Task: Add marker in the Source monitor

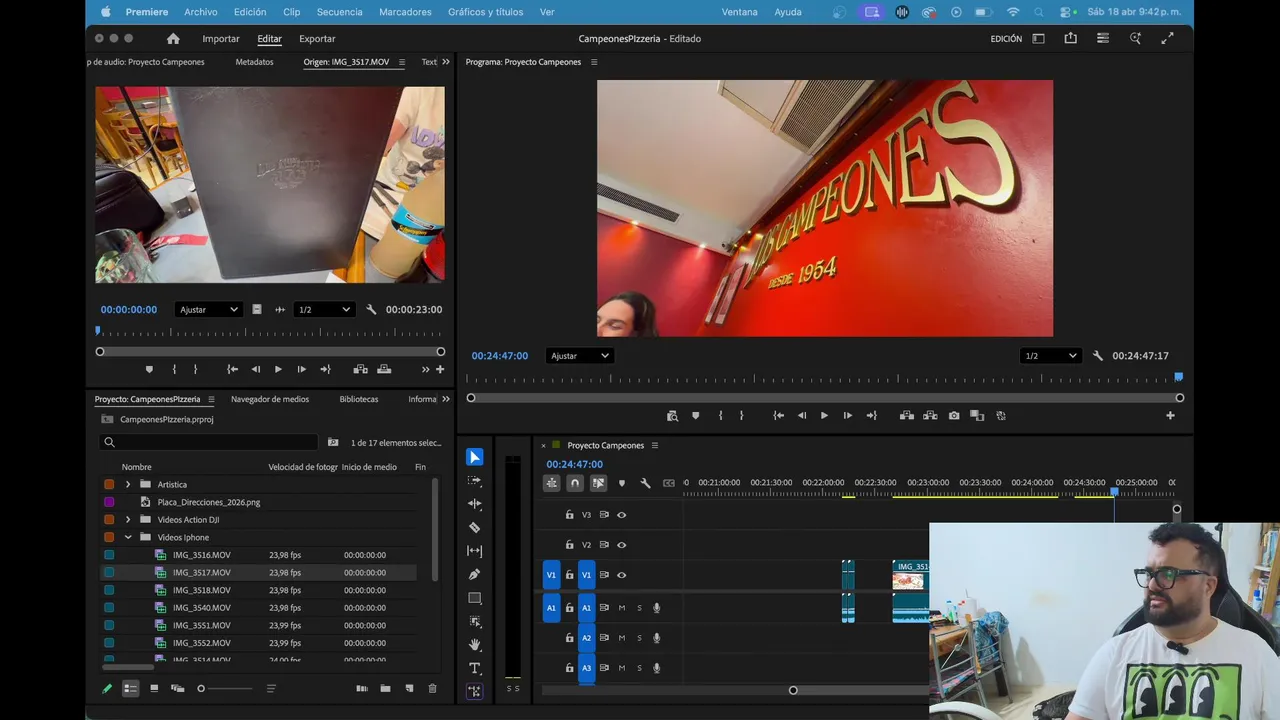Action: click(x=149, y=370)
